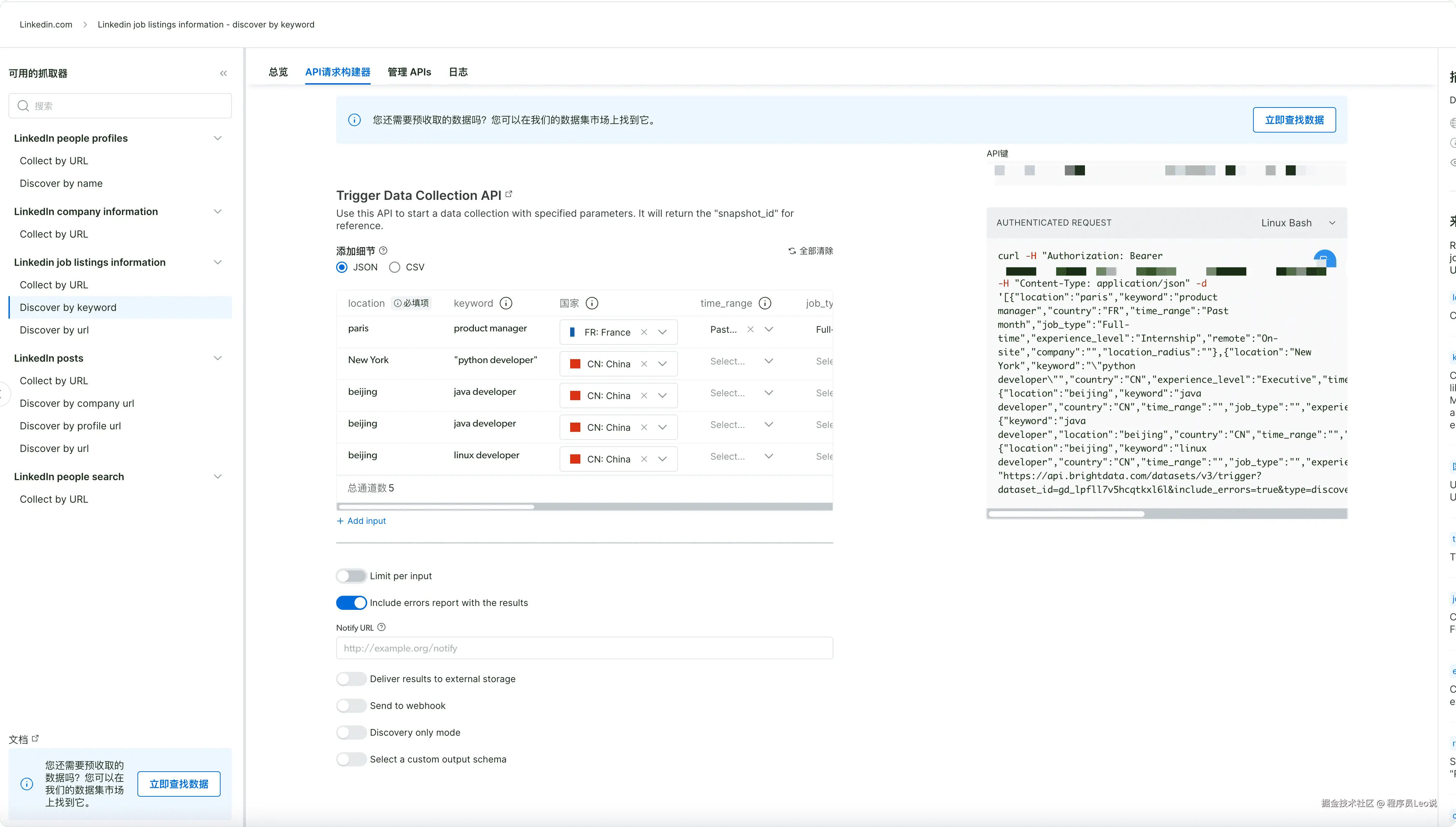Click the "python developer" keyword cell

point(495,360)
